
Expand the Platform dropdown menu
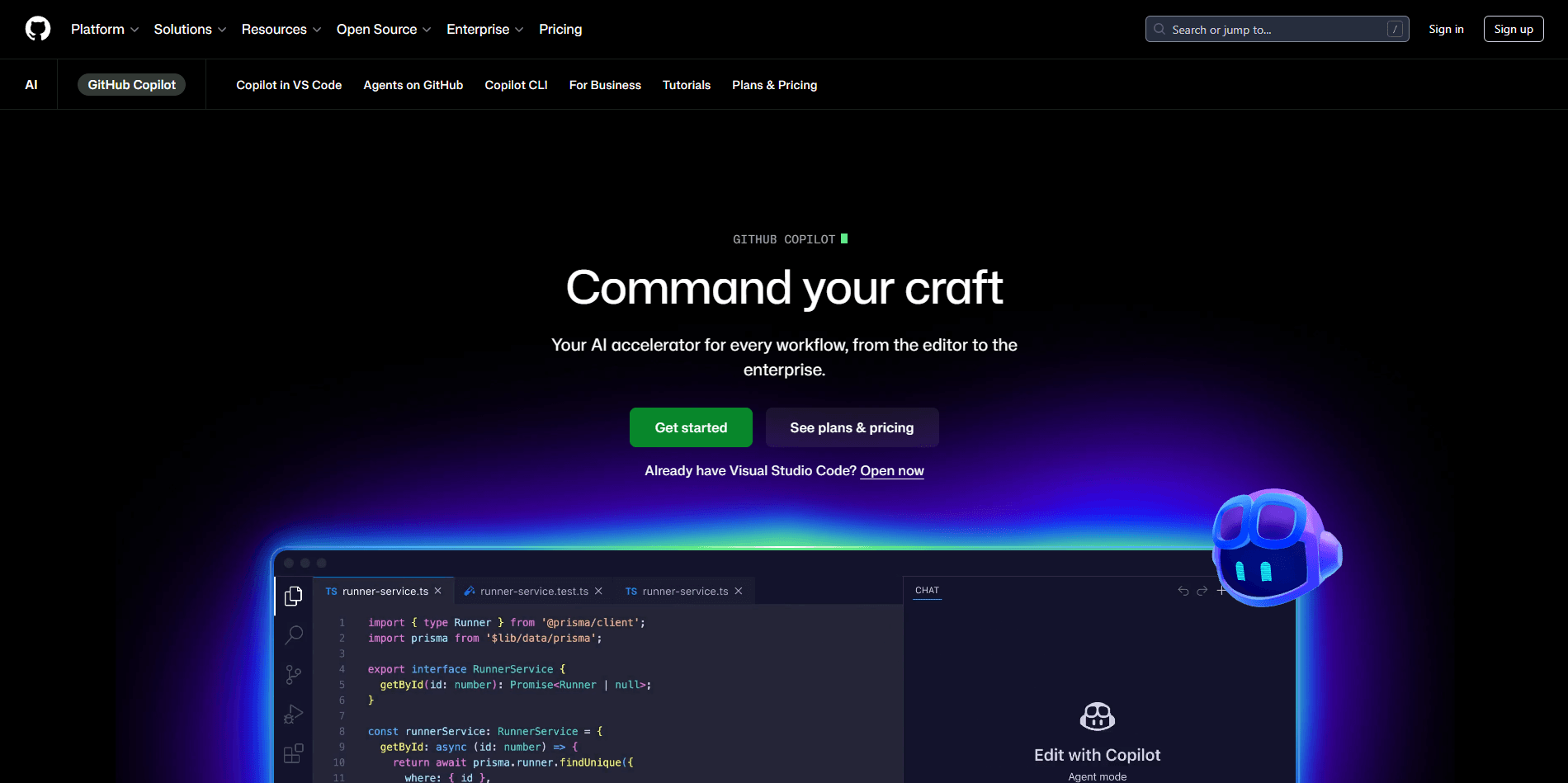(104, 29)
